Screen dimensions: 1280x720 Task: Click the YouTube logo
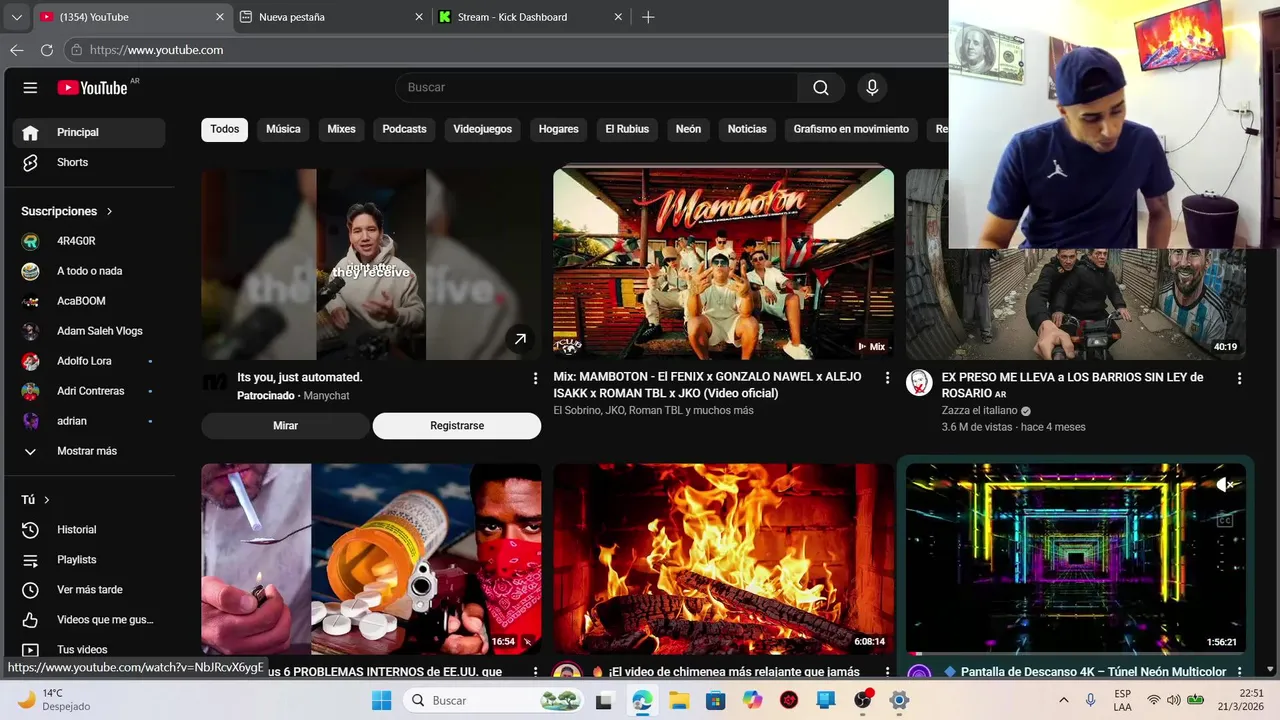click(x=92, y=88)
